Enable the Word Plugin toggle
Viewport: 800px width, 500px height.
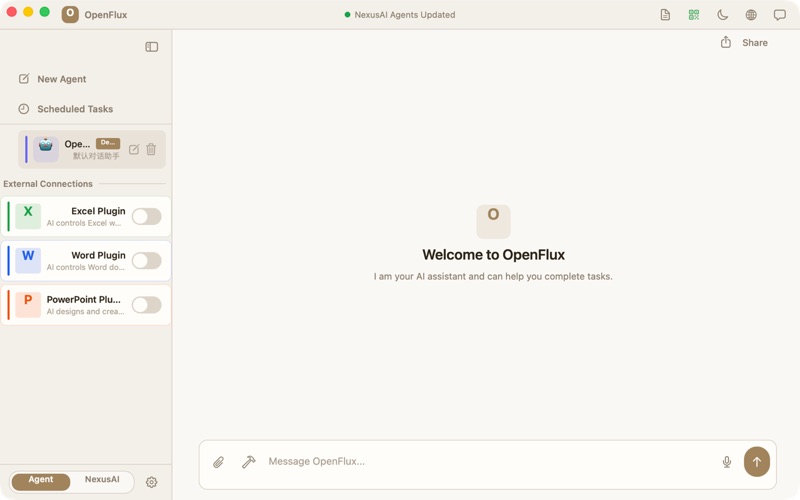coord(146,261)
